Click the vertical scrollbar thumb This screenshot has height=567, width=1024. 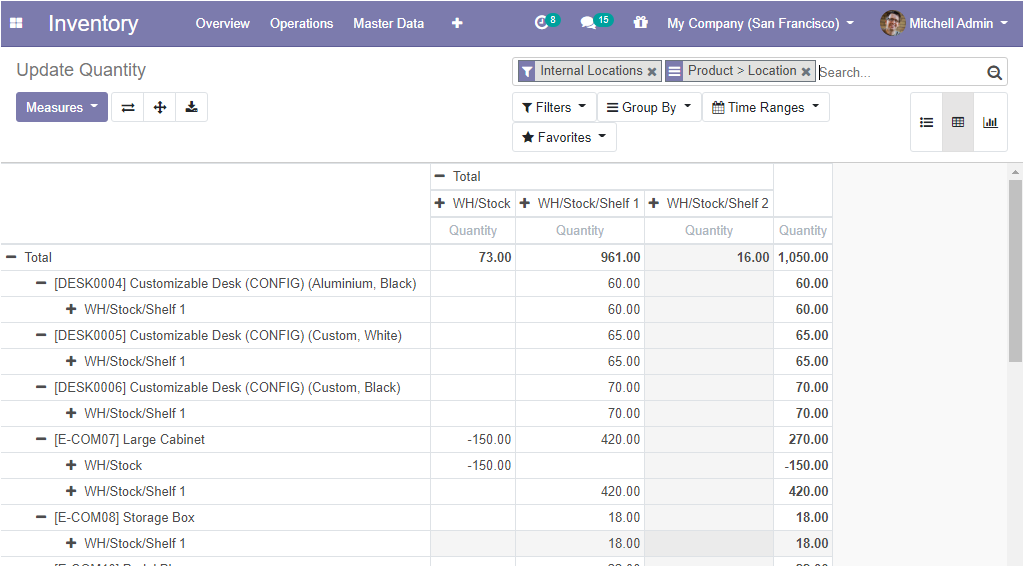coord(1015,270)
